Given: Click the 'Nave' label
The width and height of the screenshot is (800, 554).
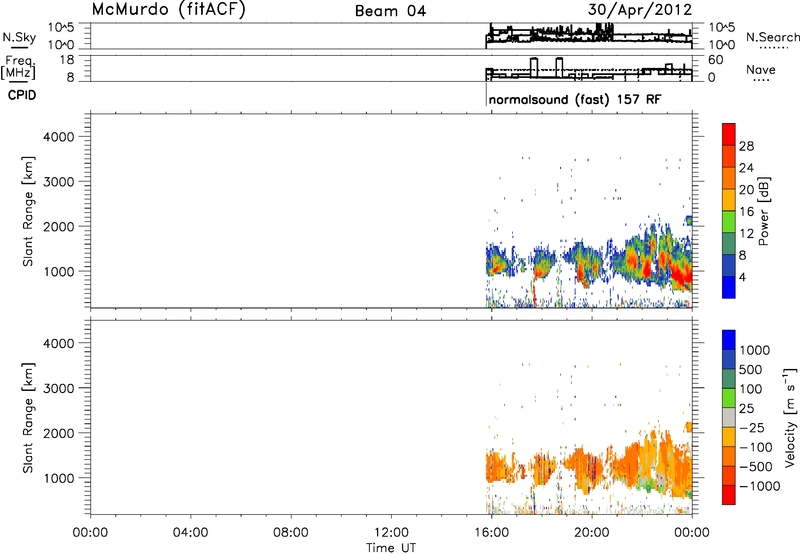Looking at the screenshot, I should tap(761, 69).
